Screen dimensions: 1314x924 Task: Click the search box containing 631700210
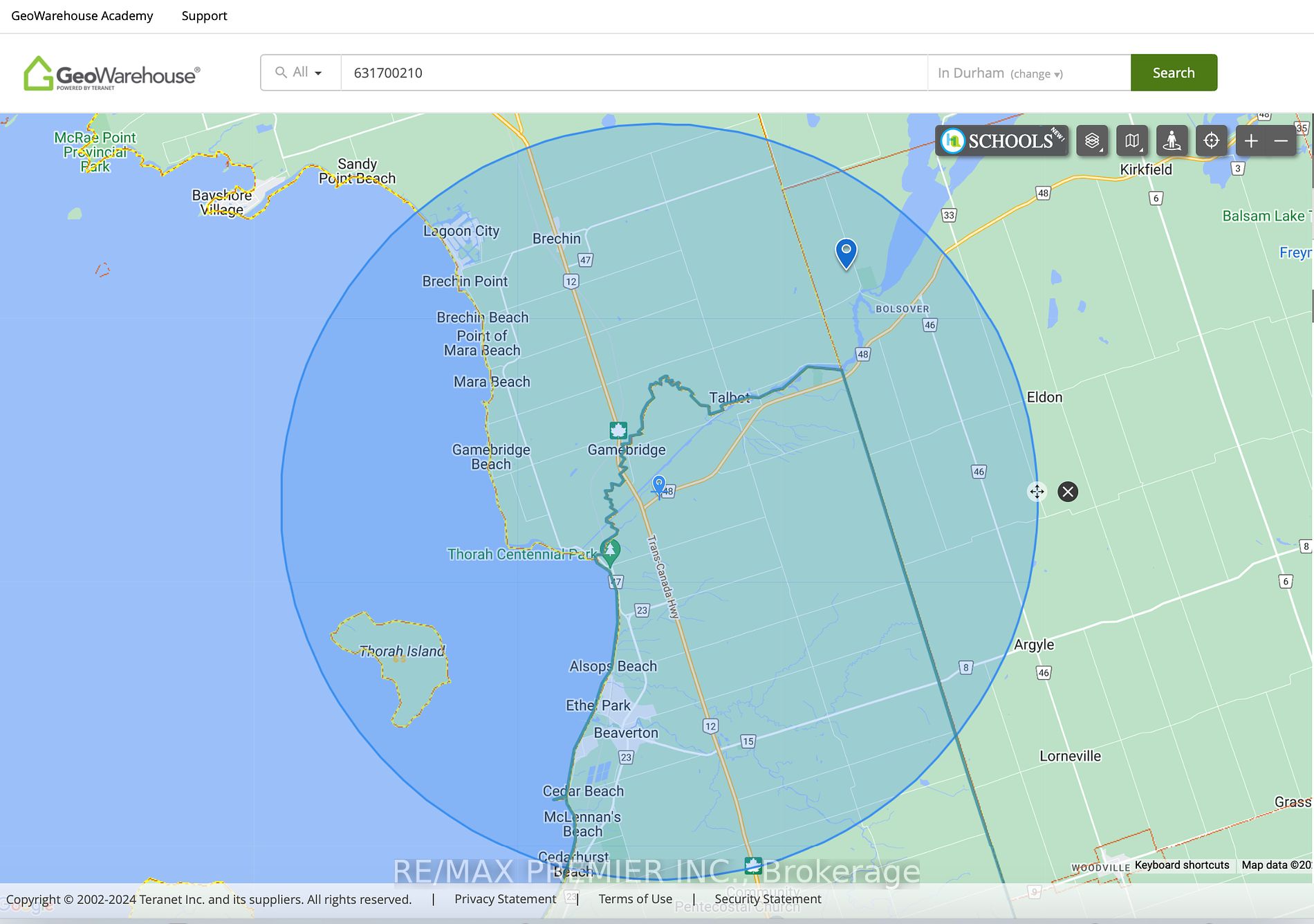click(634, 73)
